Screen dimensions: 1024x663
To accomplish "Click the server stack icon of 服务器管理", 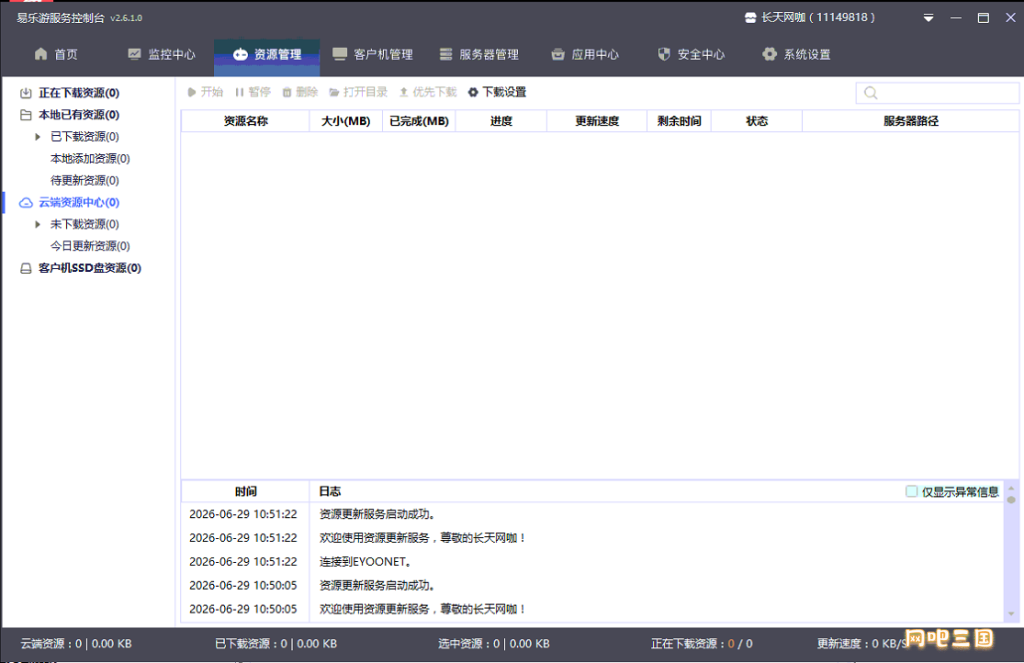I will (x=445, y=54).
